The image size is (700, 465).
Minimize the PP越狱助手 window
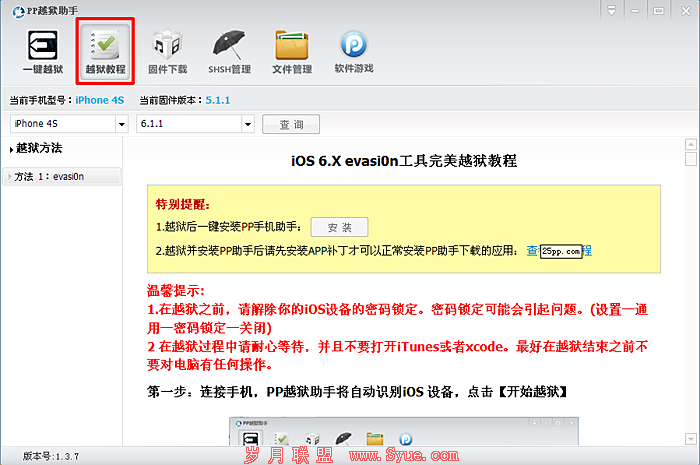pos(635,10)
